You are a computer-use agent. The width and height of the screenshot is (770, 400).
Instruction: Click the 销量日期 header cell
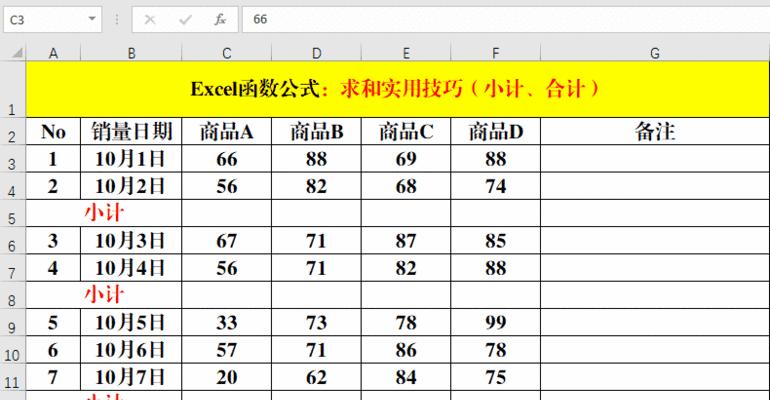(x=131, y=132)
